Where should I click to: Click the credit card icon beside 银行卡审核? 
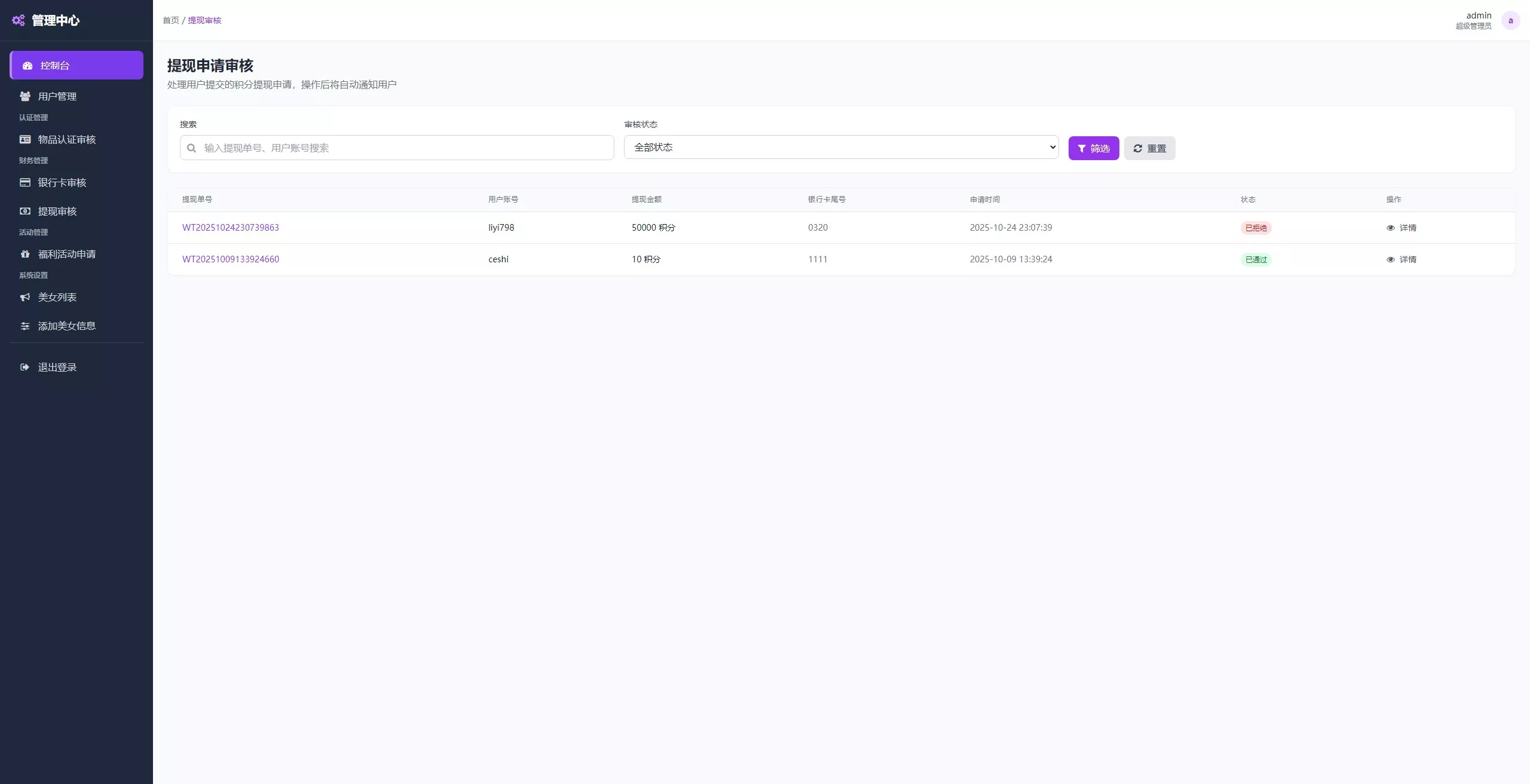coord(25,182)
